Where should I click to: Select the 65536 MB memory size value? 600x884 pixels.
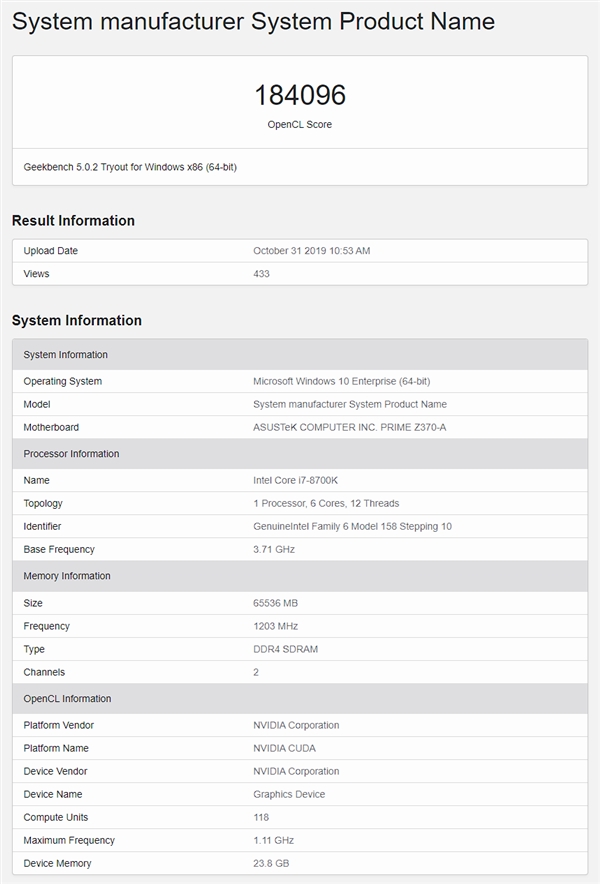[275, 603]
